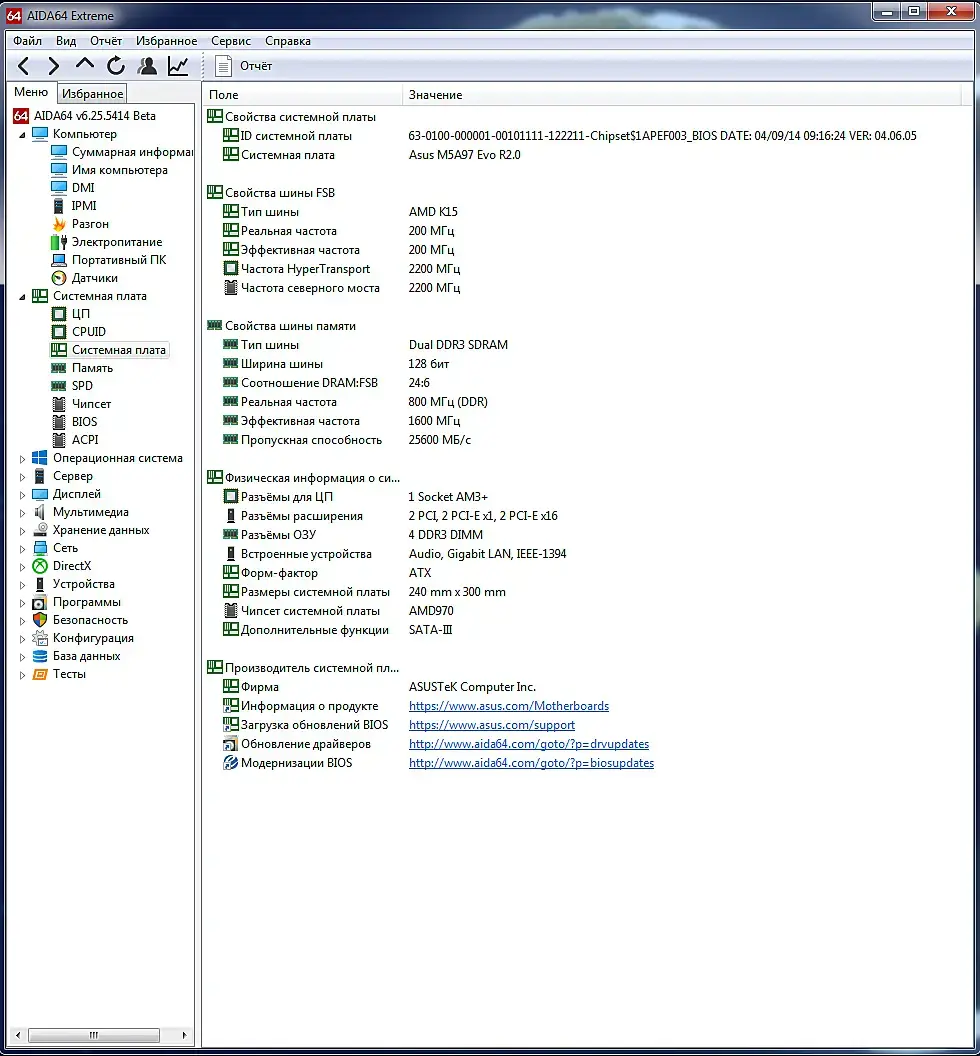
Task: Open the Сервис menu
Action: (x=231, y=41)
